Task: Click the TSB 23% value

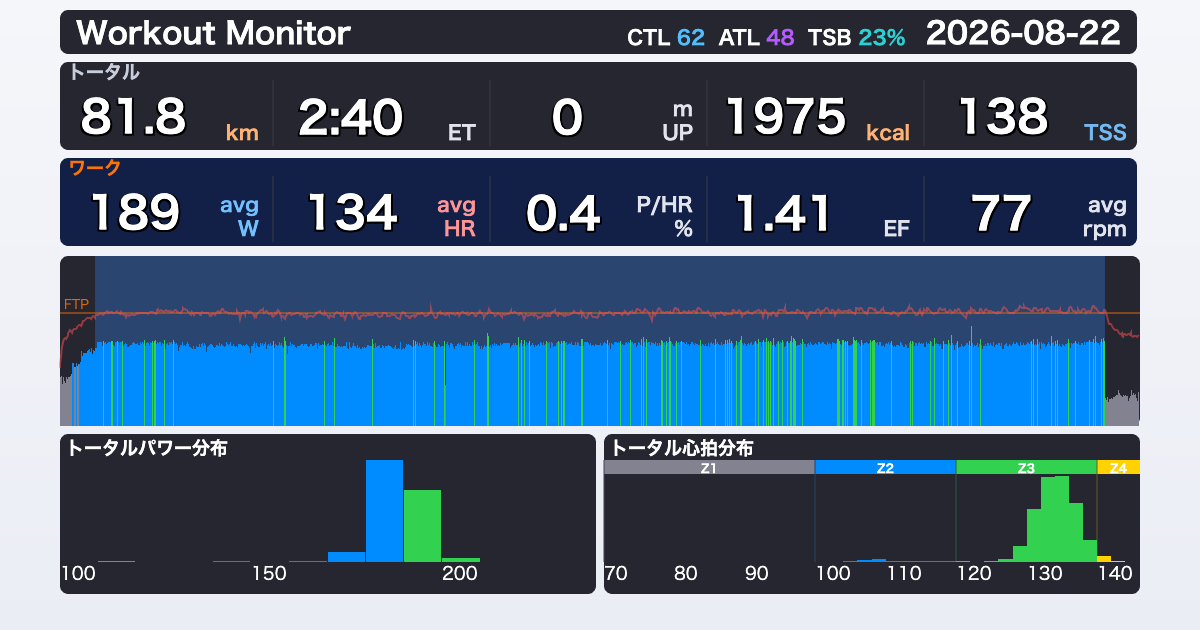Action: 856,38
